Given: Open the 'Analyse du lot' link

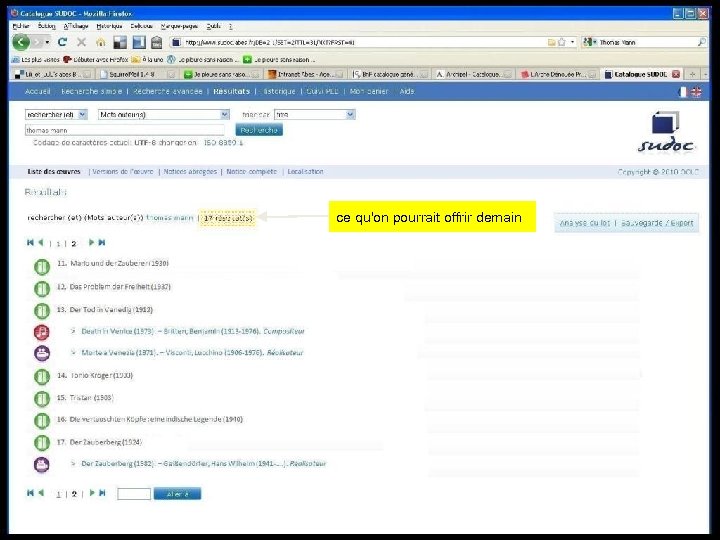Looking at the screenshot, I should 585,223.
